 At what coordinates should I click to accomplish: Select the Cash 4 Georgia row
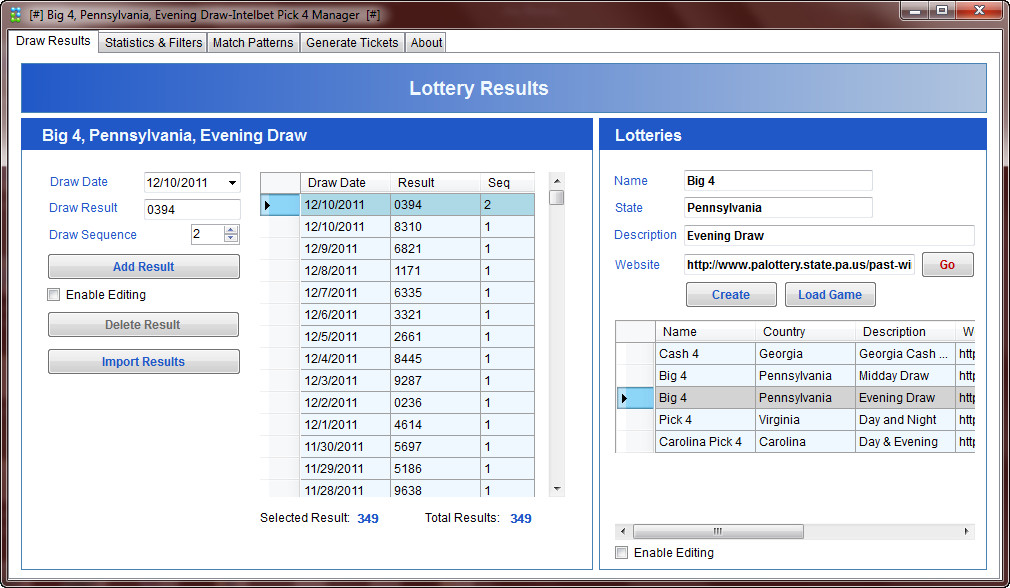(x=705, y=354)
